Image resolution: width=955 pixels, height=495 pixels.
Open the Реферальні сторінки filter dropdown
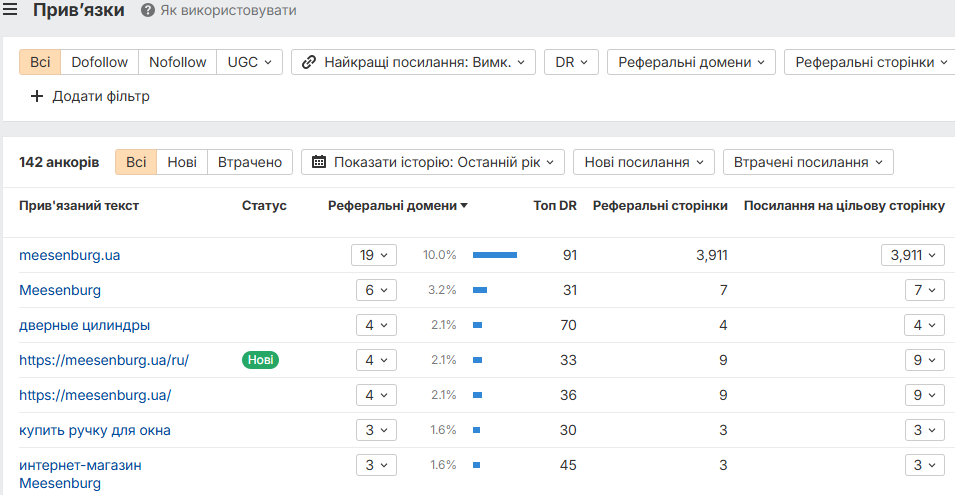tap(871, 62)
